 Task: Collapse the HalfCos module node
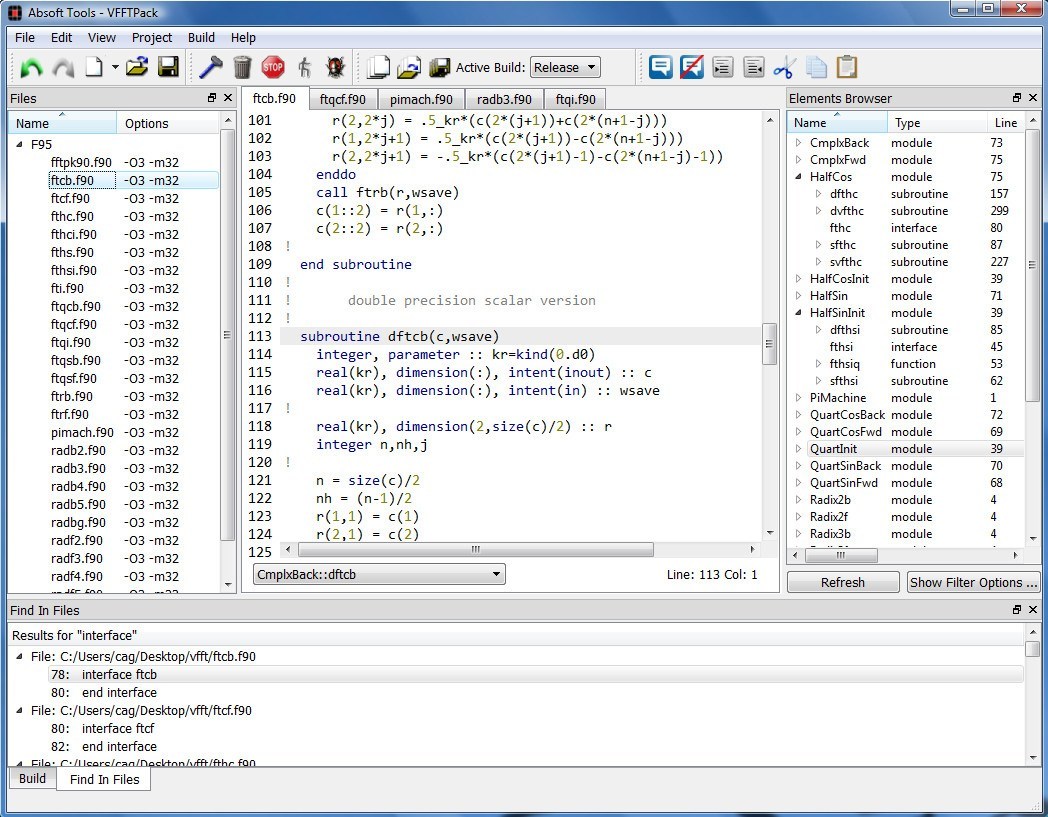click(798, 177)
